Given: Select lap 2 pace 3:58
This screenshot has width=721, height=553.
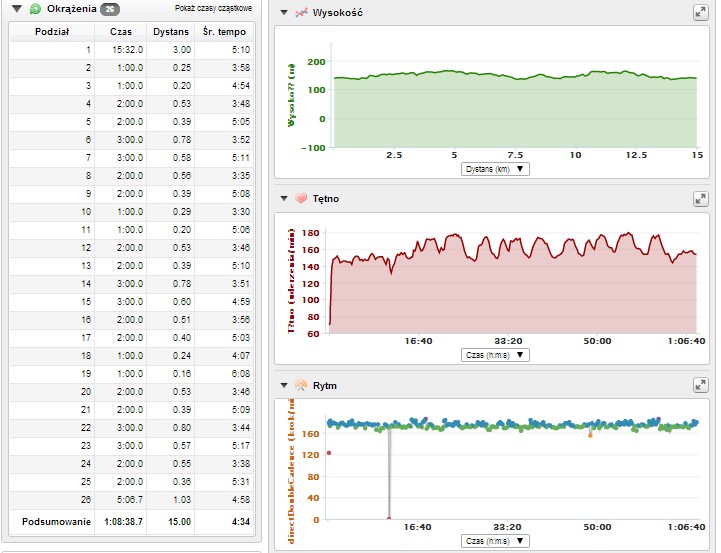Looking at the screenshot, I should click(x=241, y=68).
